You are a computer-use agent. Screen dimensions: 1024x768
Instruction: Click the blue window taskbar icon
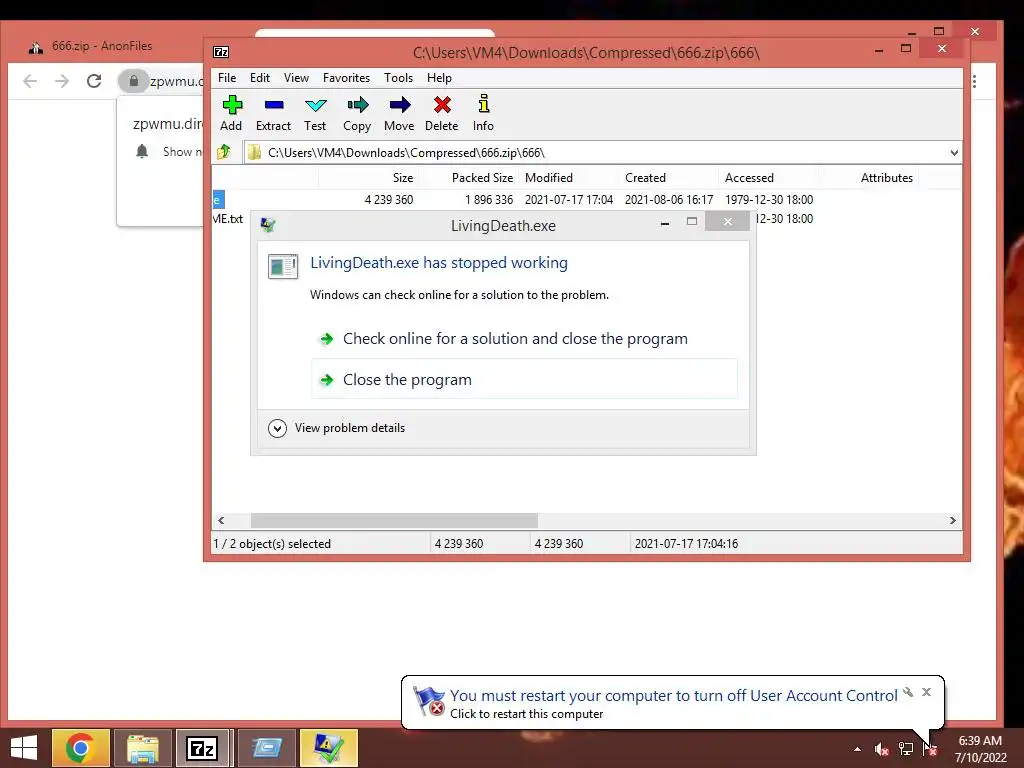(266, 748)
